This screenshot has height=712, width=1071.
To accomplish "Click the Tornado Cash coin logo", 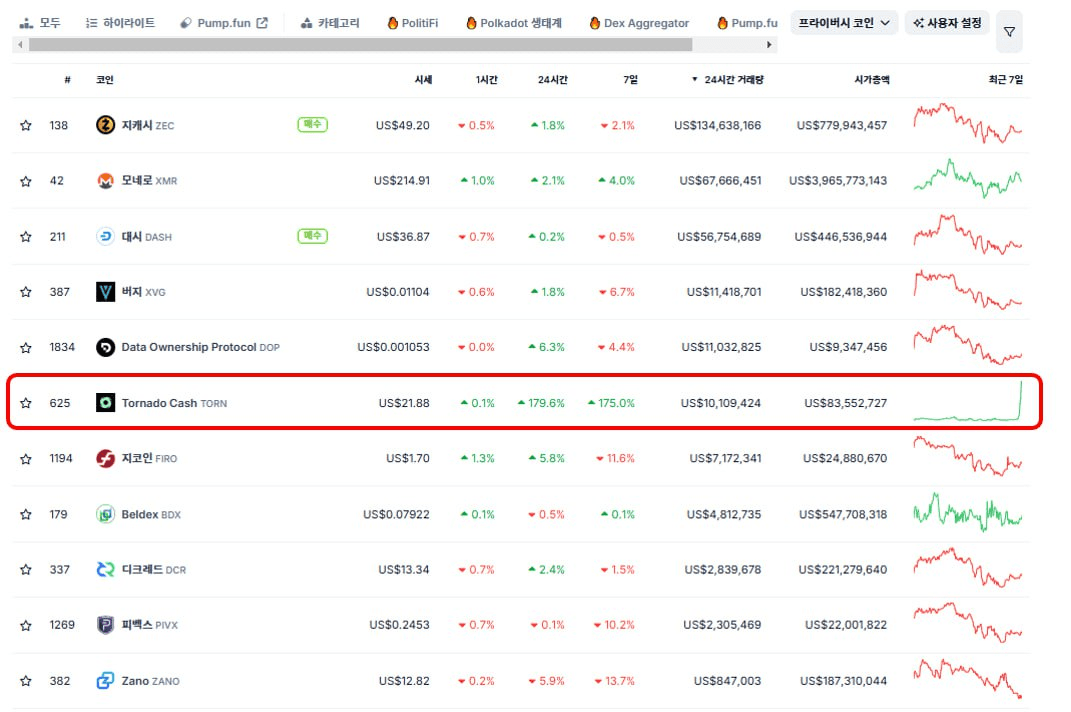I will tap(105, 403).
